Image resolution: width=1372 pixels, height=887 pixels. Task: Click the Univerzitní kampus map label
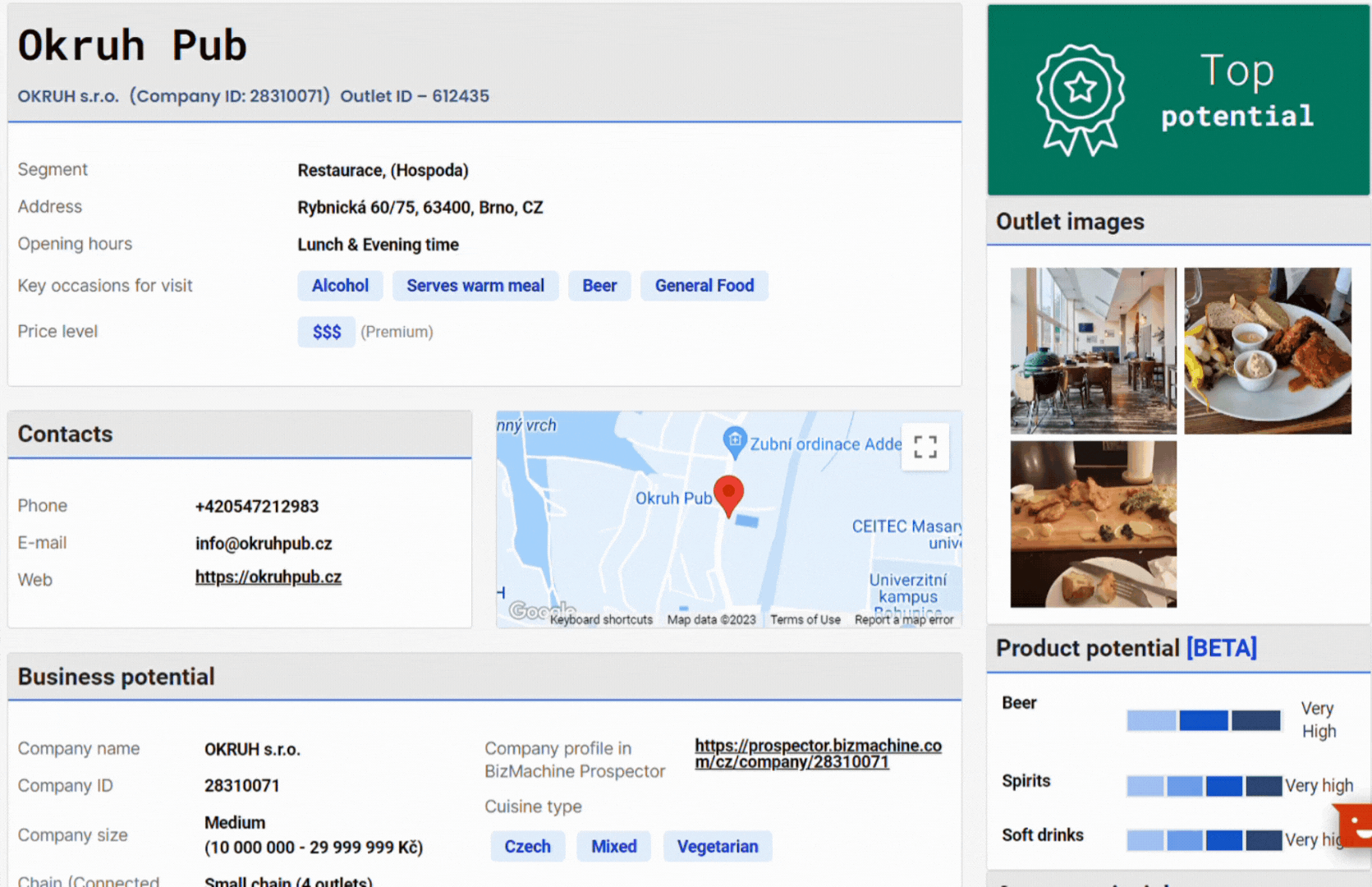tap(908, 588)
